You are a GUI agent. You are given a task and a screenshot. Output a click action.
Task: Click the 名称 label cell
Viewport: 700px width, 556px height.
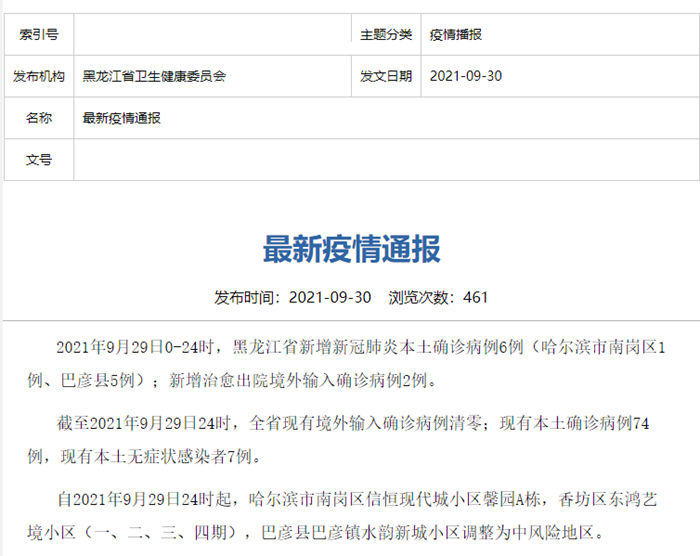click(x=39, y=118)
